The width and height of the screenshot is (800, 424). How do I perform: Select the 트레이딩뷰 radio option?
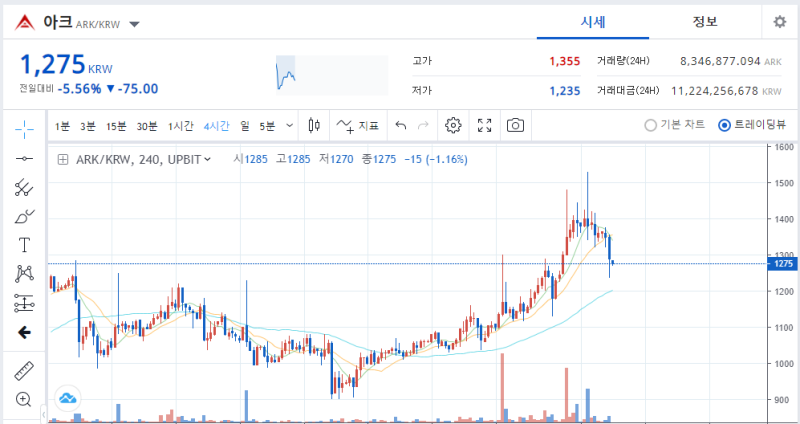[752, 124]
